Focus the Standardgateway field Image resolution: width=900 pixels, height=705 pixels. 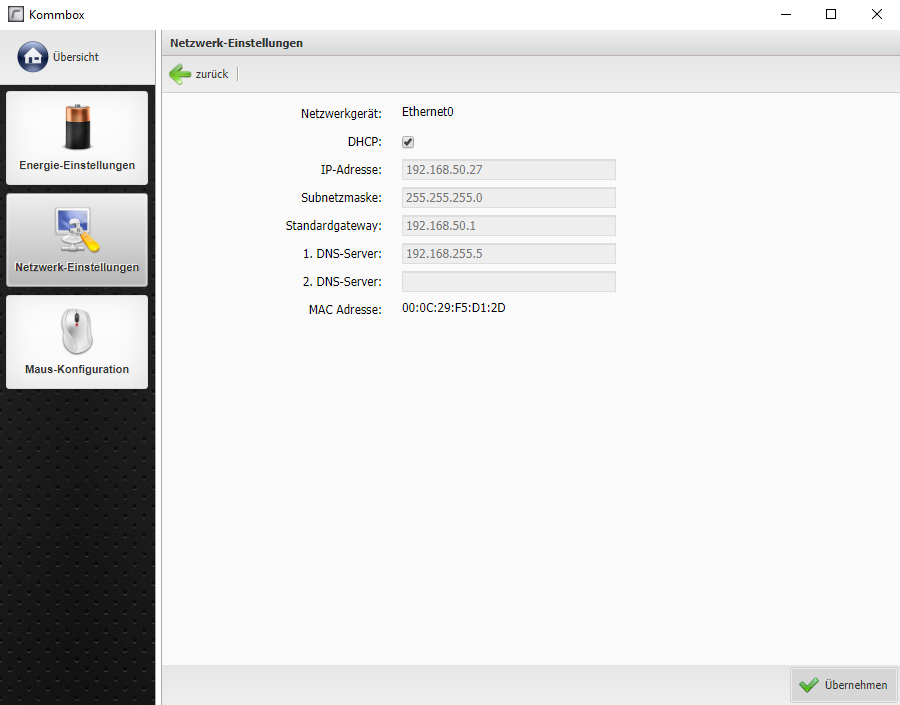tap(508, 226)
